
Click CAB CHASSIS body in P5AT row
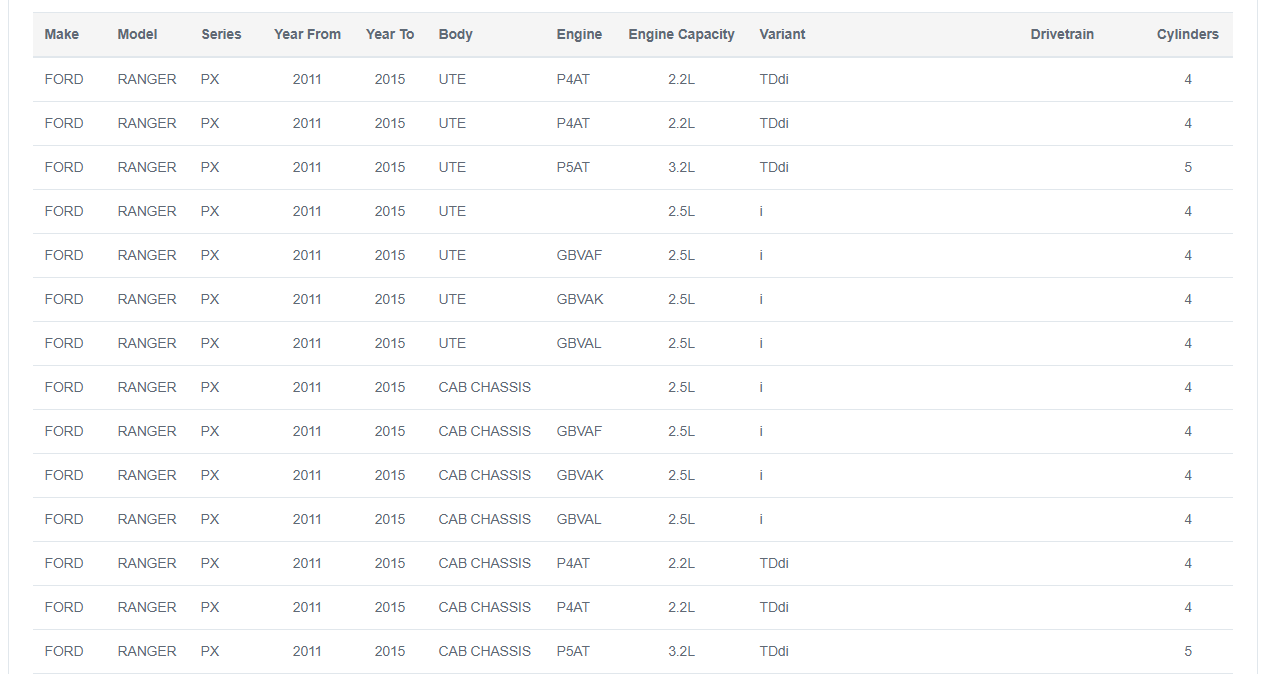pyautogui.click(x=485, y=651)
